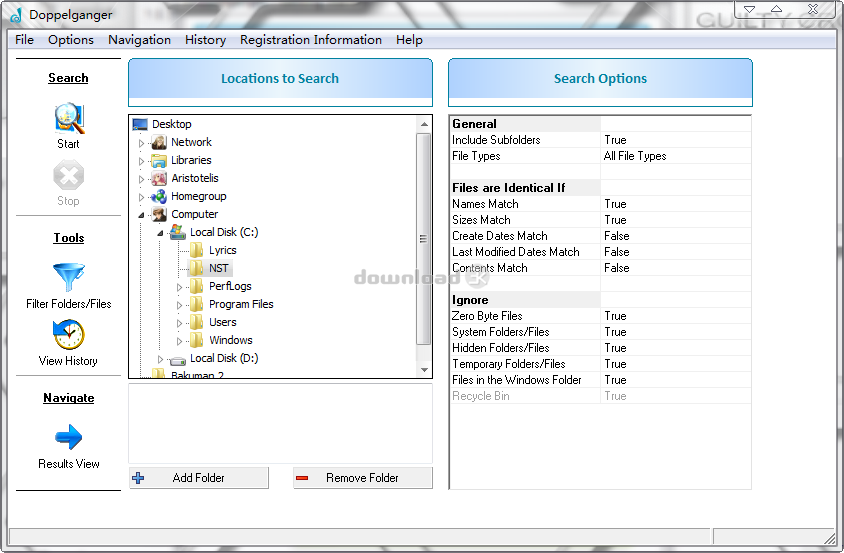844x553 pixels.
Task: Click scroll up arrow of folder tree
Action: click(x=424, y=124)
